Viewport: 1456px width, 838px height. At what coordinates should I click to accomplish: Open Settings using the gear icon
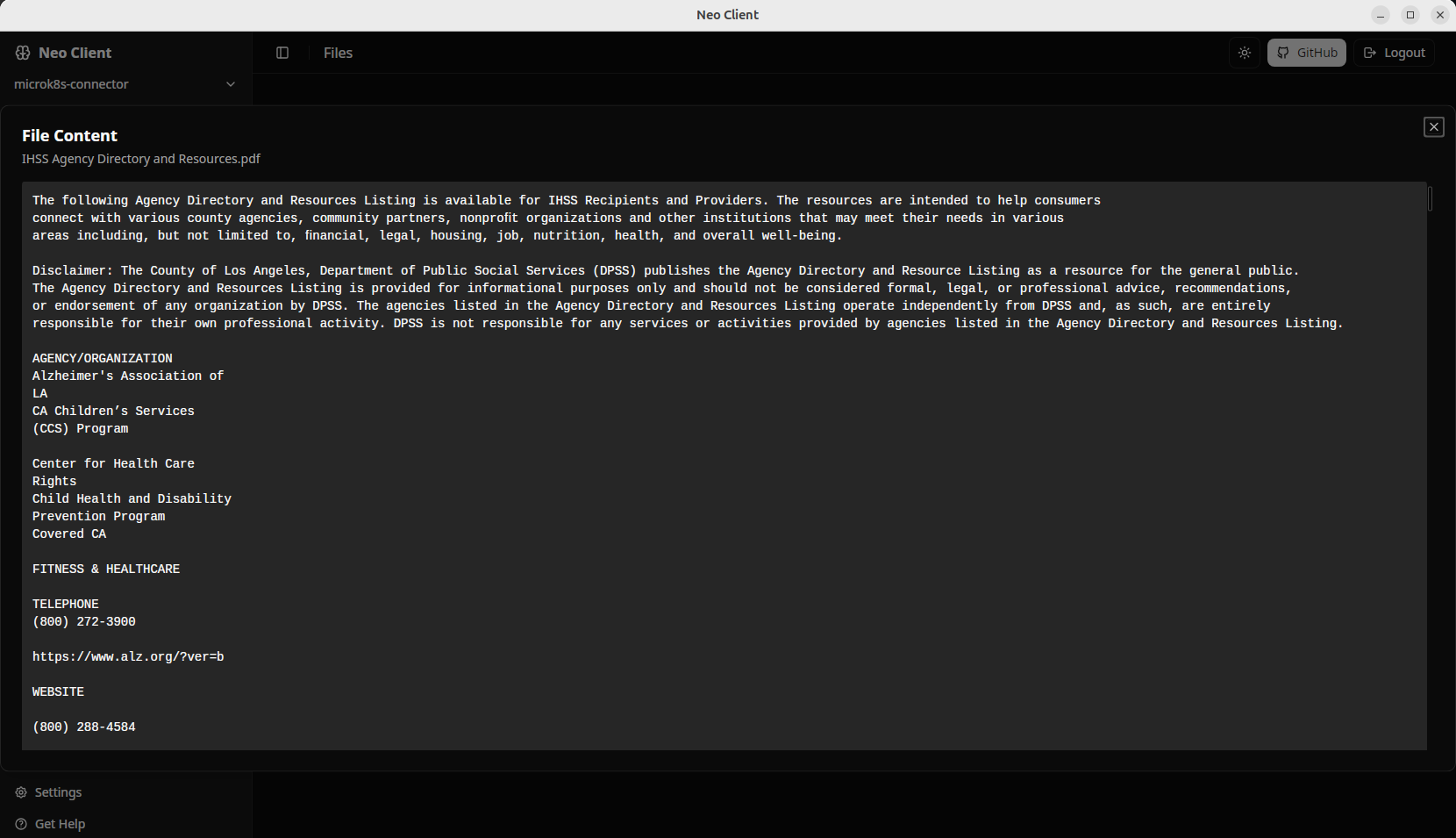click(19, 791)
